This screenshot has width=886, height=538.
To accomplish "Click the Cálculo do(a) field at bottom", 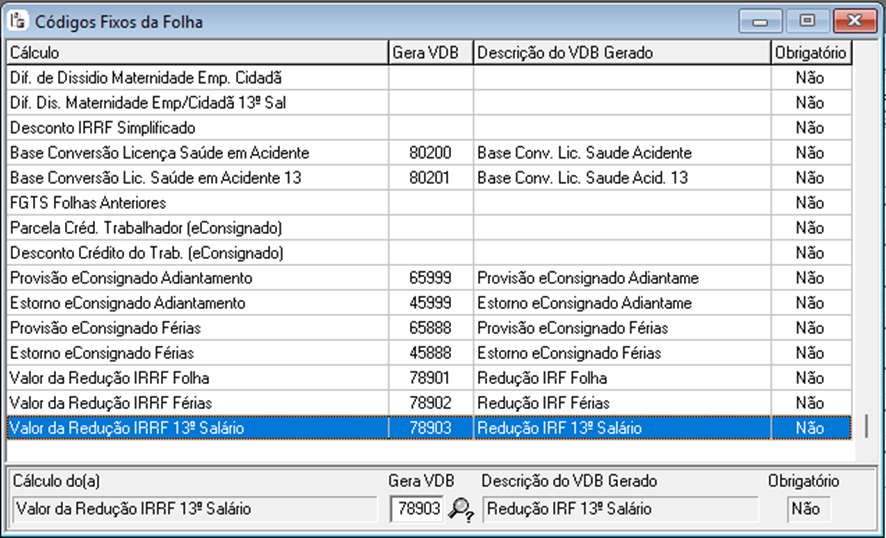I will 195,509.
